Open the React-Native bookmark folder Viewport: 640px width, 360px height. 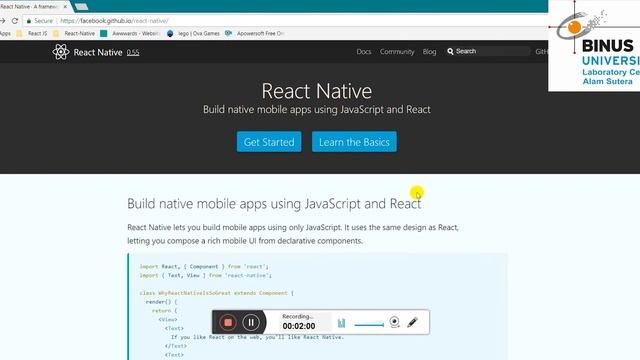[x=74, y=33]
